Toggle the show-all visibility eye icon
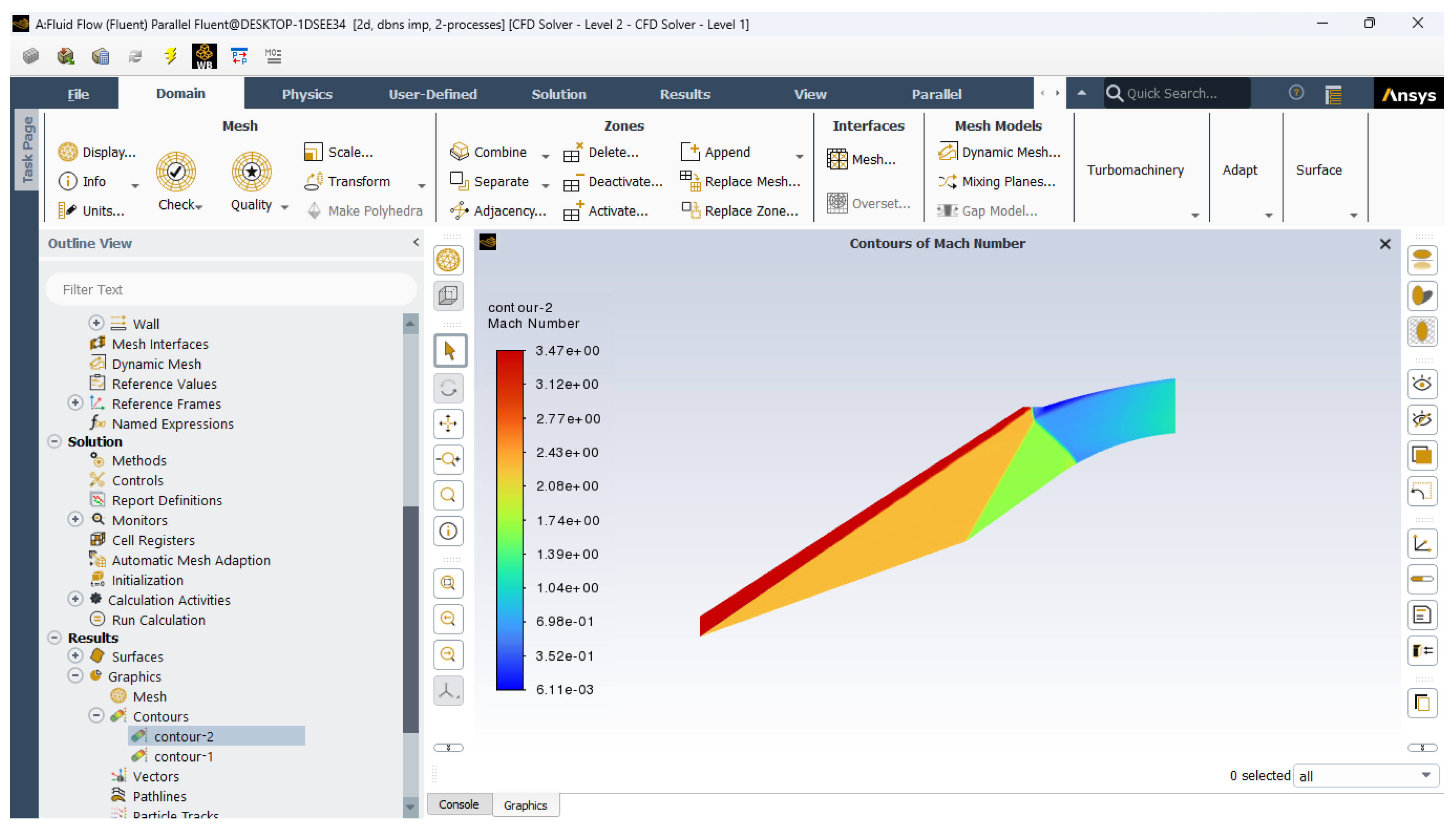The height and width of the screenshot is (829, 1456). click(1422, 384)
